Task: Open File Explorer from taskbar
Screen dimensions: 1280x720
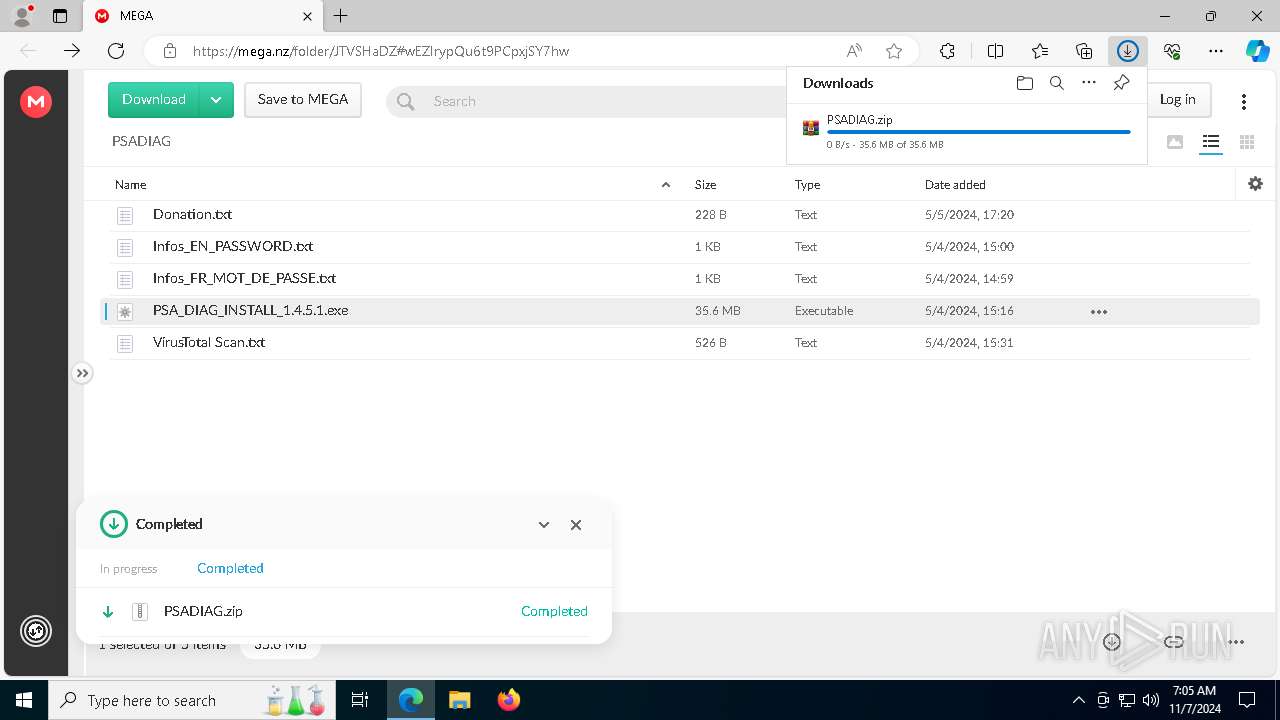Action: (459, 700)
